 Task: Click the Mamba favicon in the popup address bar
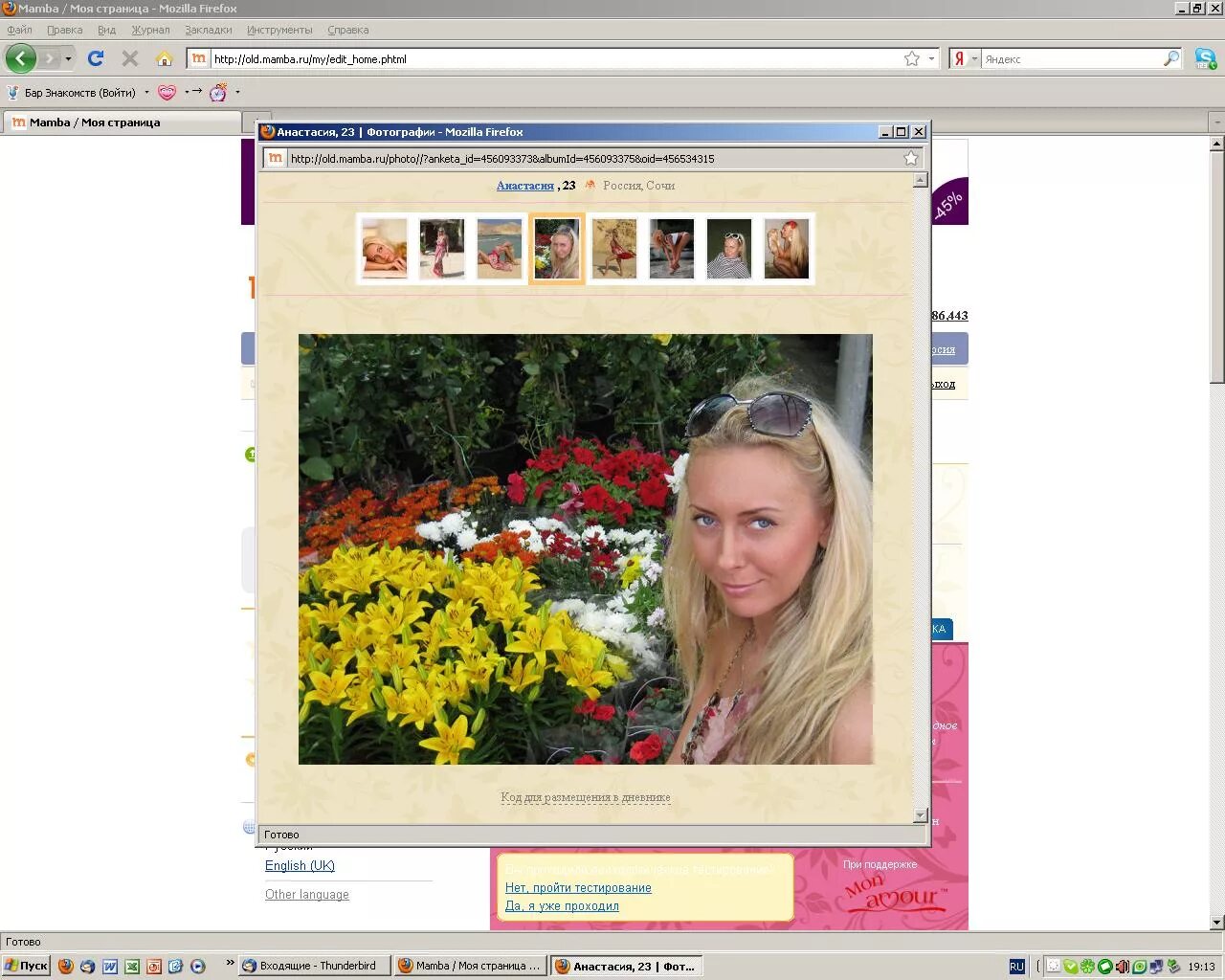coord(275,159)
